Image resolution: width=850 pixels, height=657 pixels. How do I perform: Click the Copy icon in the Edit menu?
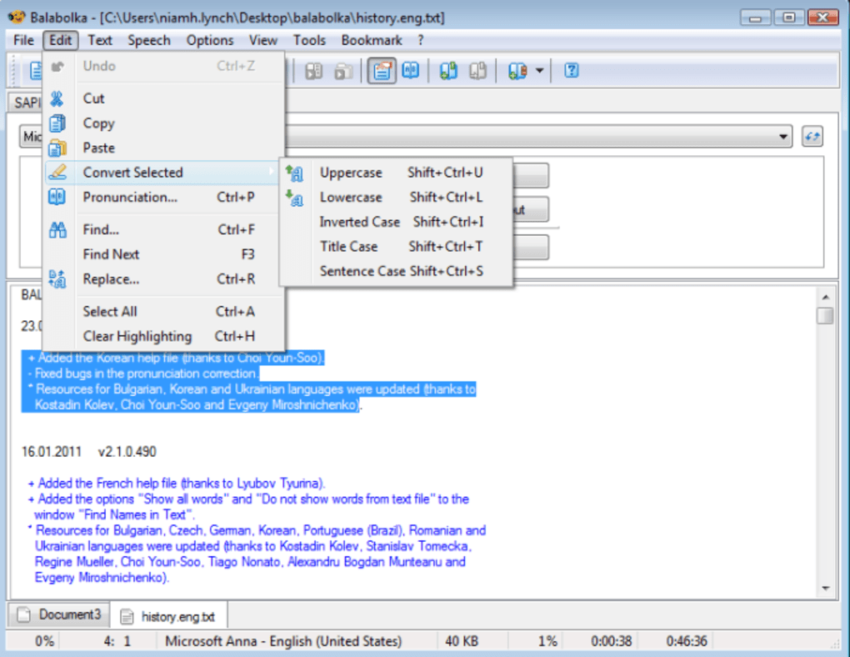(57, 123)
